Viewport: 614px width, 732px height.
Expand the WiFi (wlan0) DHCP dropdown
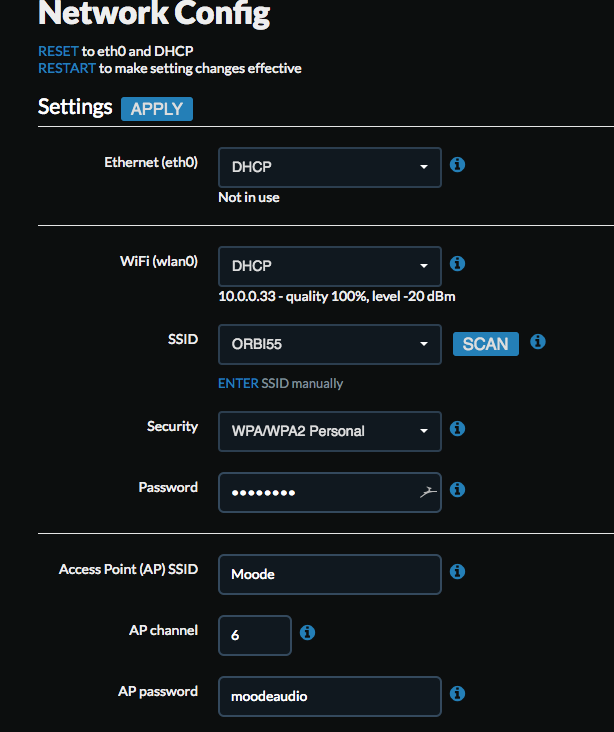[x=330, y=266]
